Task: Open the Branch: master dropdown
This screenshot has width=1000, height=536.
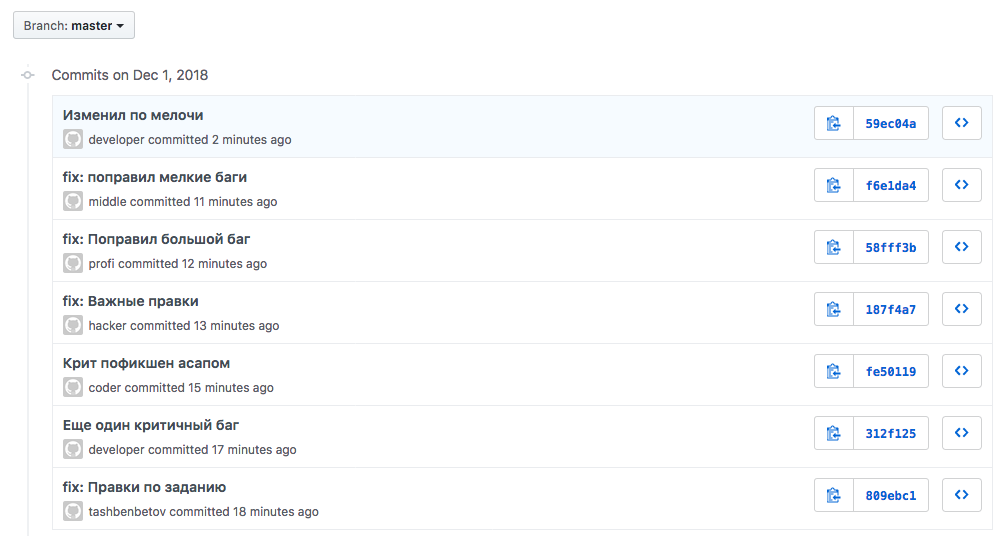Action: point(74,26)
